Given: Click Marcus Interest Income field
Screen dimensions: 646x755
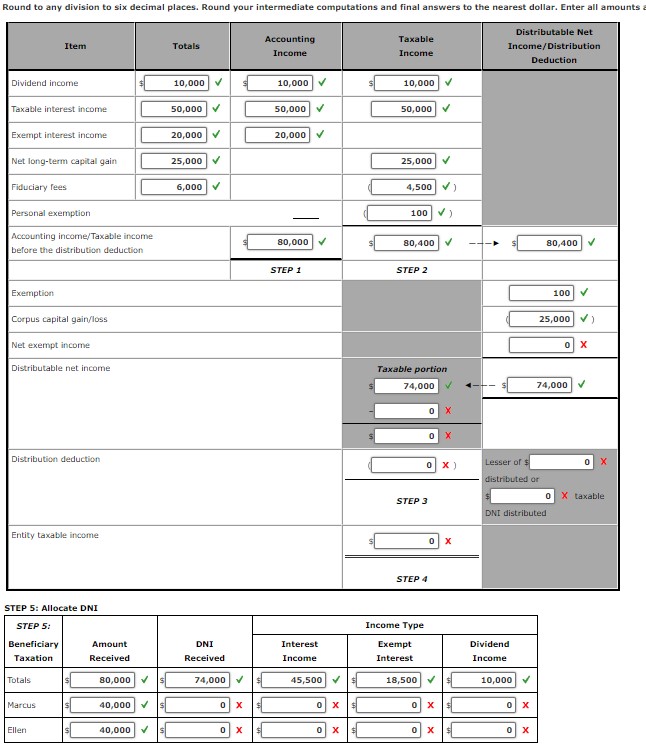Looking at the screenshot, I should click(294, 705).
